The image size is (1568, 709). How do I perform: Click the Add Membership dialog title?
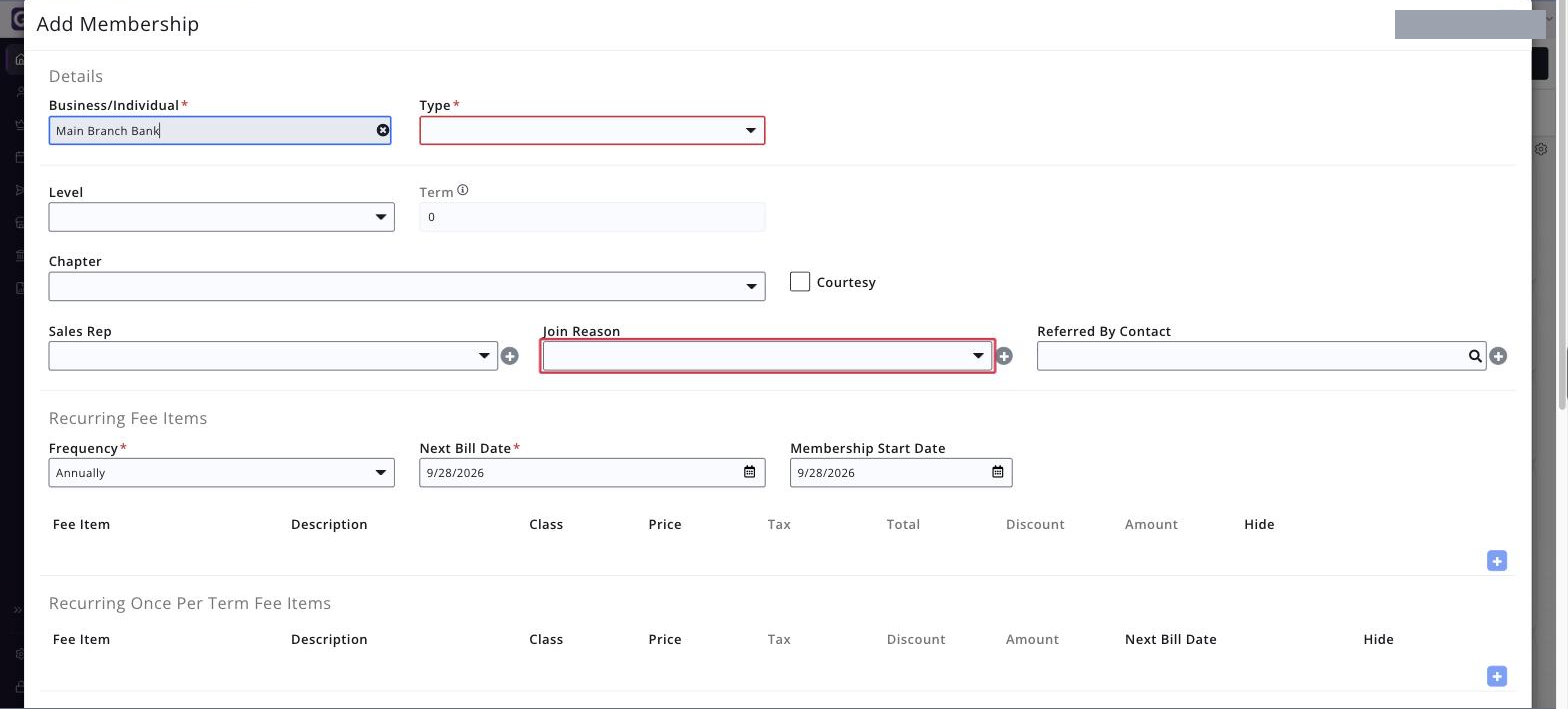pos(118,24)
